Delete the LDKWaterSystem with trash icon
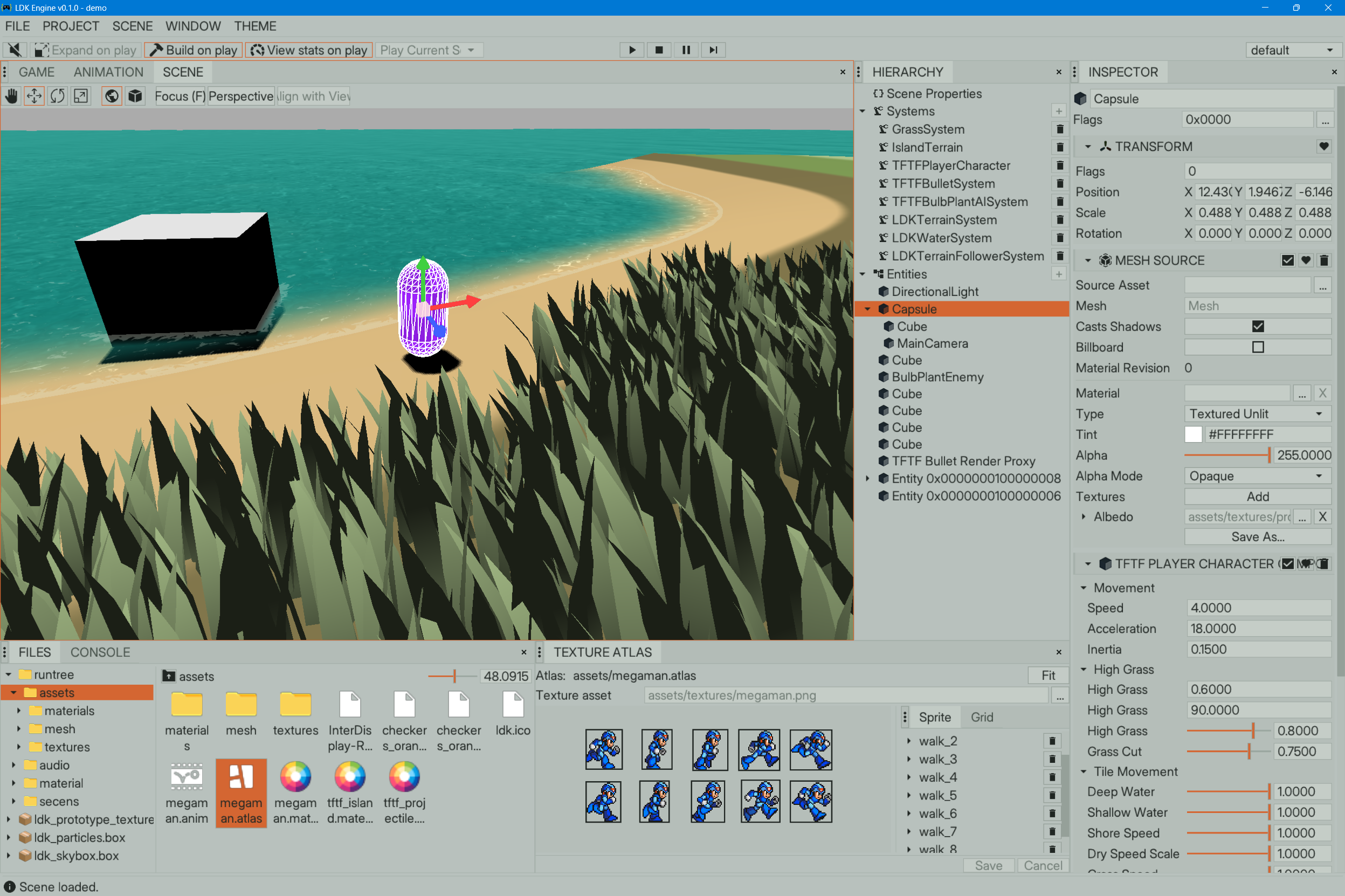 (1059, 238)
